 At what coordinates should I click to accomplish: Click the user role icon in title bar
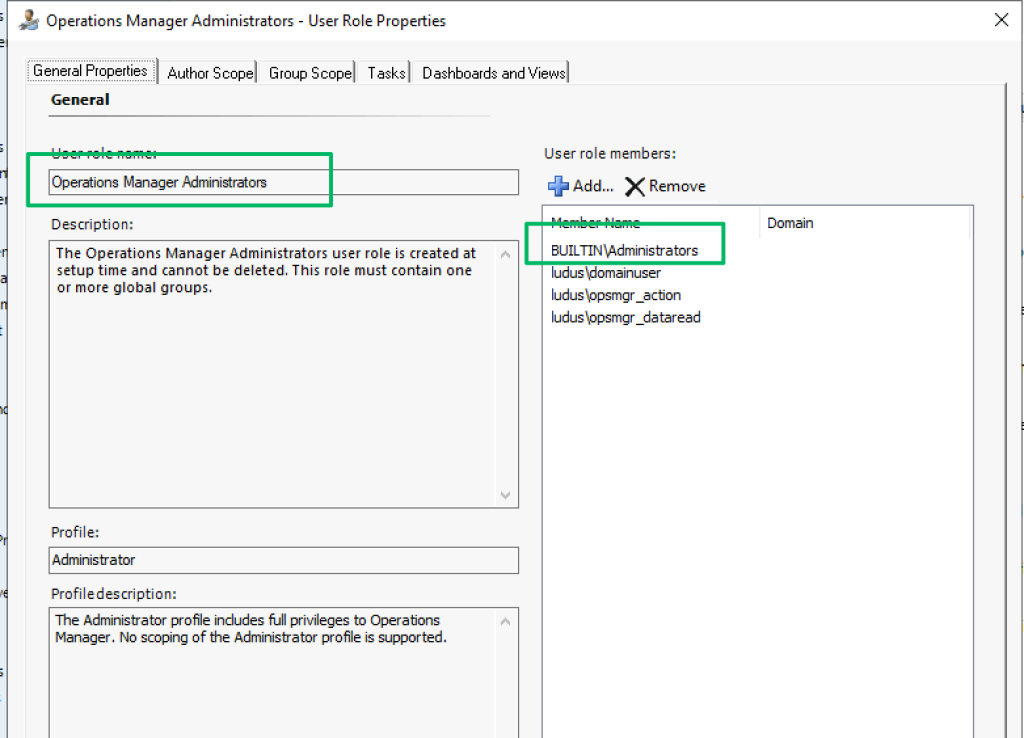[x=29, y=20]
